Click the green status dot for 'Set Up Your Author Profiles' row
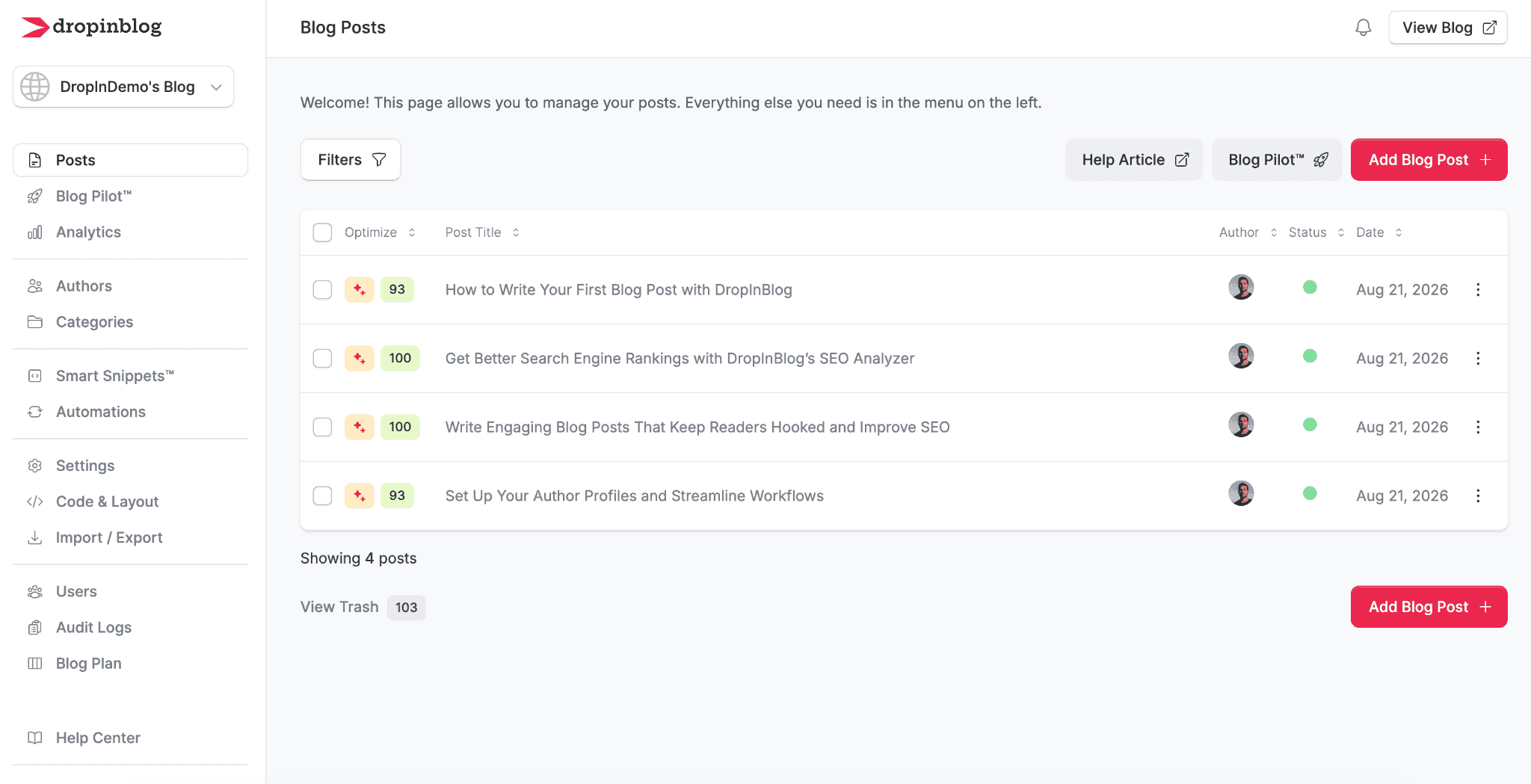 [1310, 493]
